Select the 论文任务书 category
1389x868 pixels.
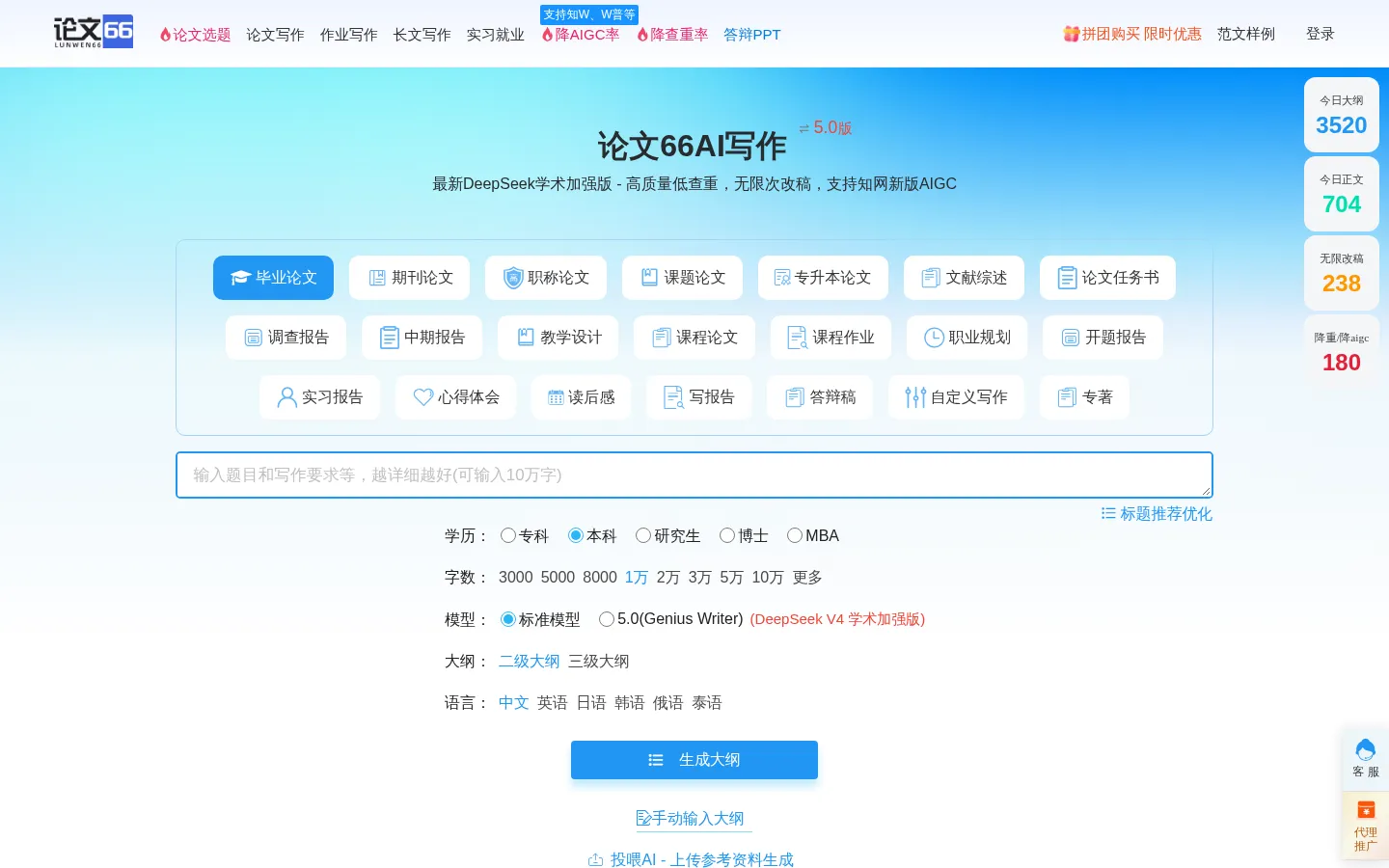pos(1107,278)
